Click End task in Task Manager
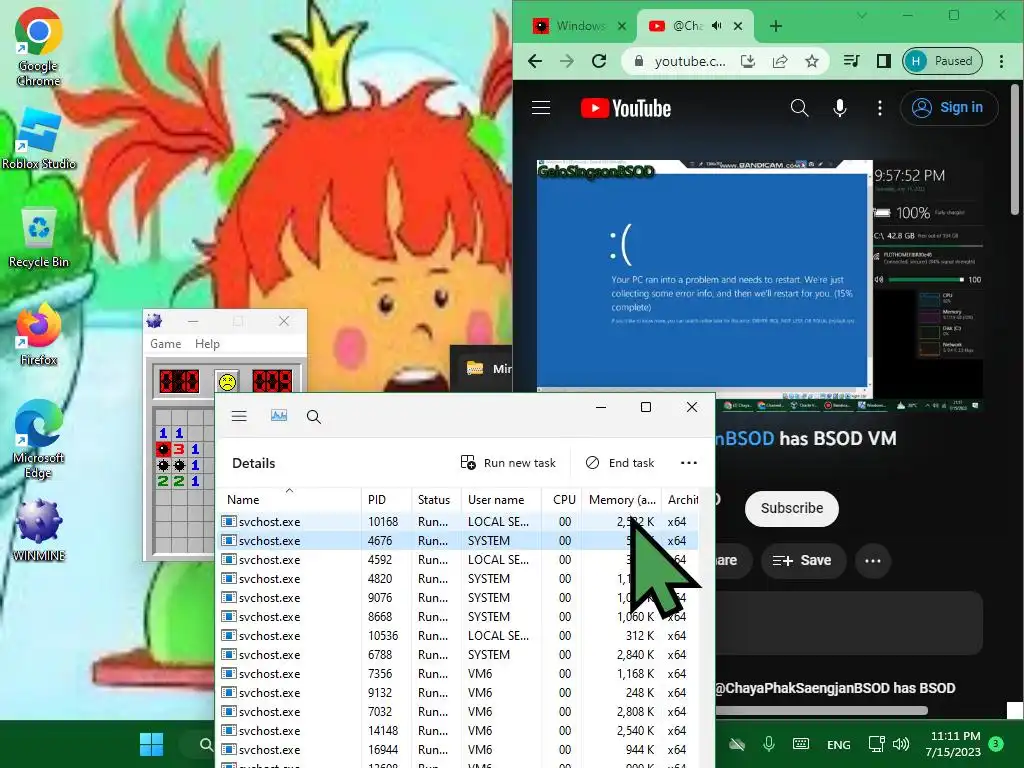The image size is (1024, 768). pyautogui.click(x=620, y=462)
